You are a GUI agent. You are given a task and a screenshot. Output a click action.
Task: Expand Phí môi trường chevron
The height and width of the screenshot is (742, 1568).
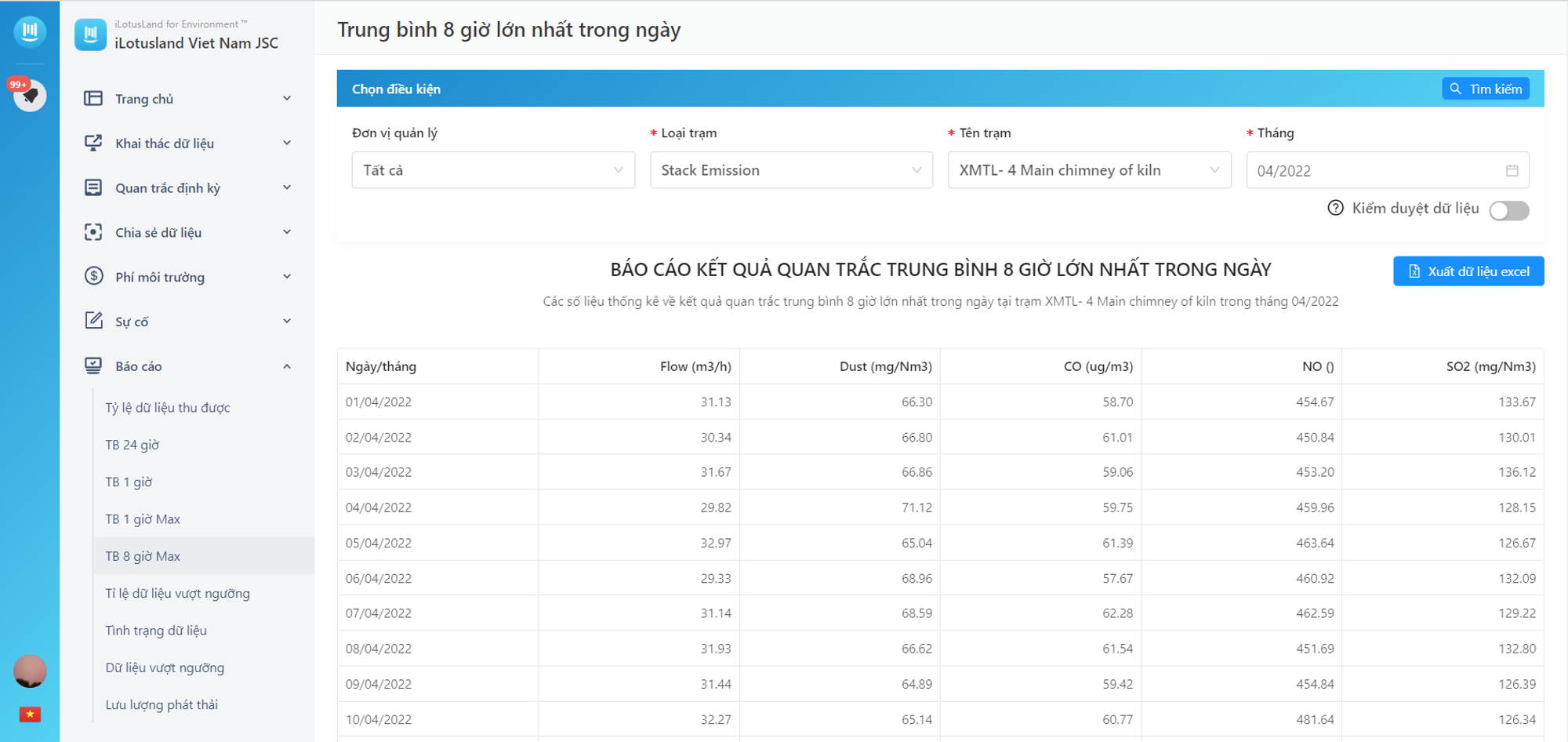(x=287, y=276)
